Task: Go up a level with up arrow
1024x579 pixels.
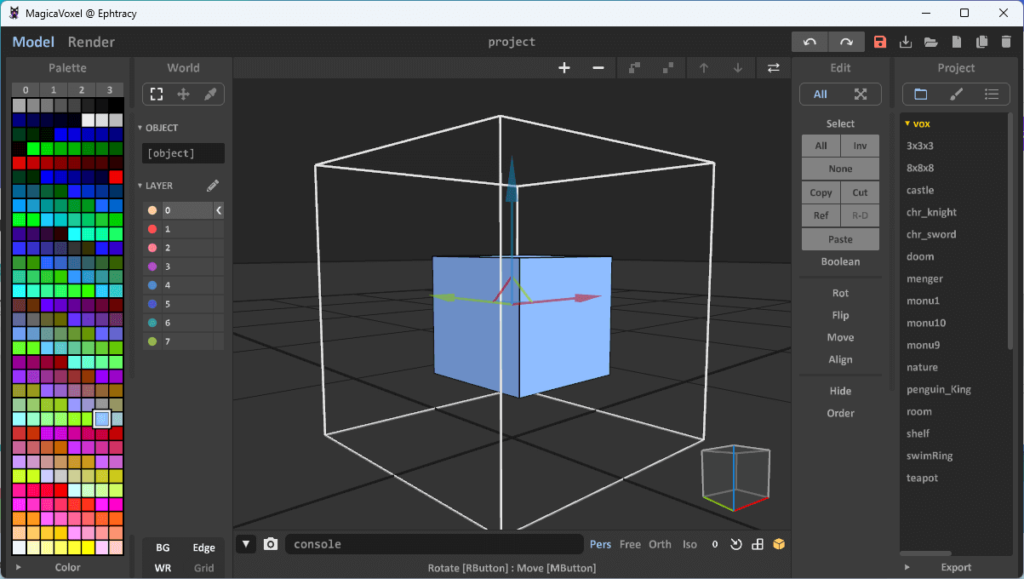Action: tap(703, 68)
